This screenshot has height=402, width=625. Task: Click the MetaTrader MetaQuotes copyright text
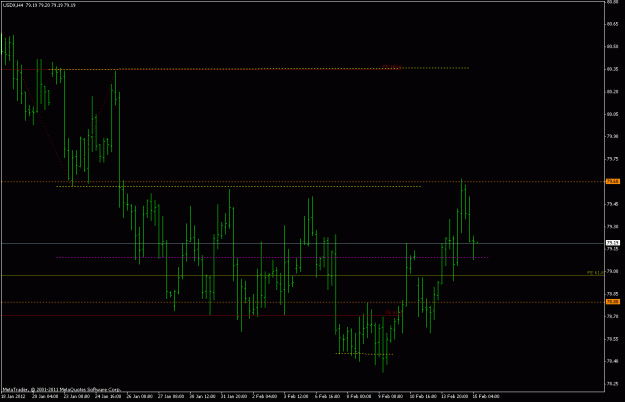click(x=61, y=389)
